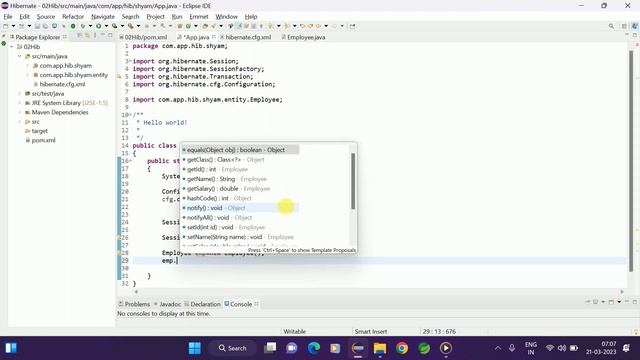Expand the com.app.hib.shyam.entity package
This screenshot has width=640, height=360.
[28, 75]
